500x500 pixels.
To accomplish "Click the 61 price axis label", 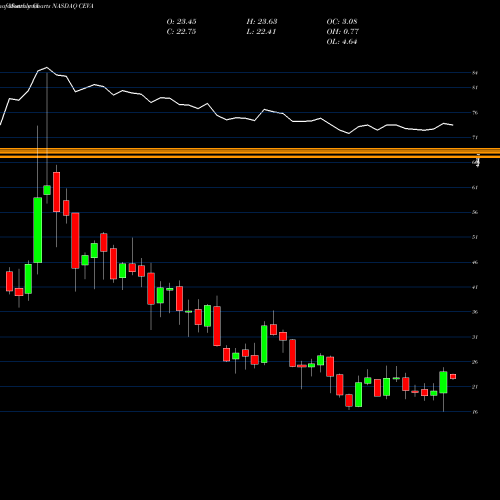I will 475,187.
